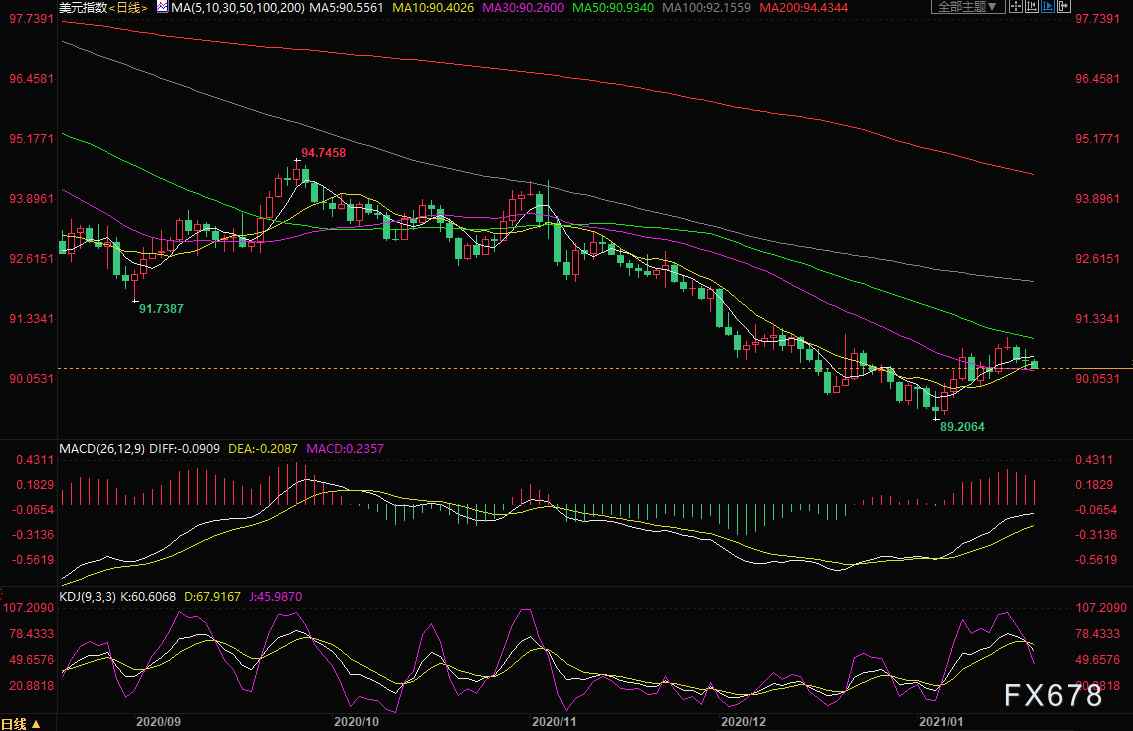
Task: Click the 94.7458 high price marker
Action: (x=322, y=153)
